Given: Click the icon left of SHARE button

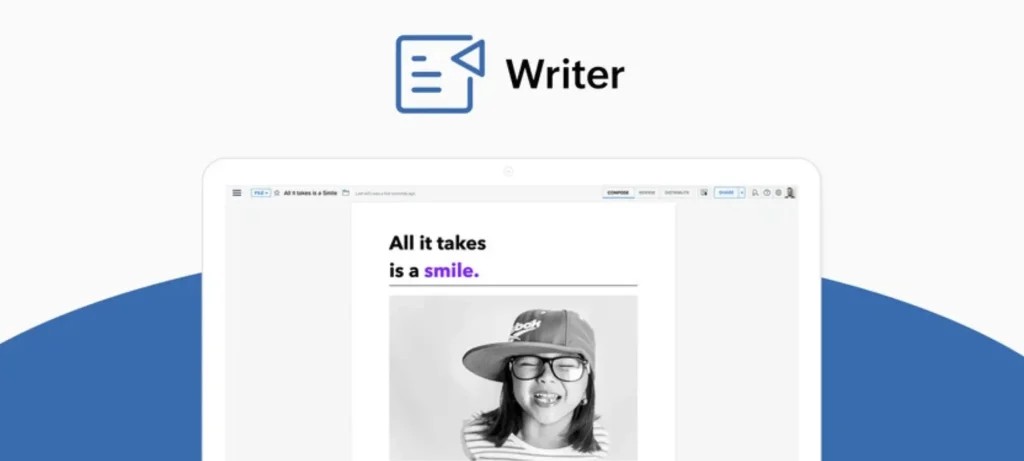Looking at the screenshot, I should coord(704,193).
